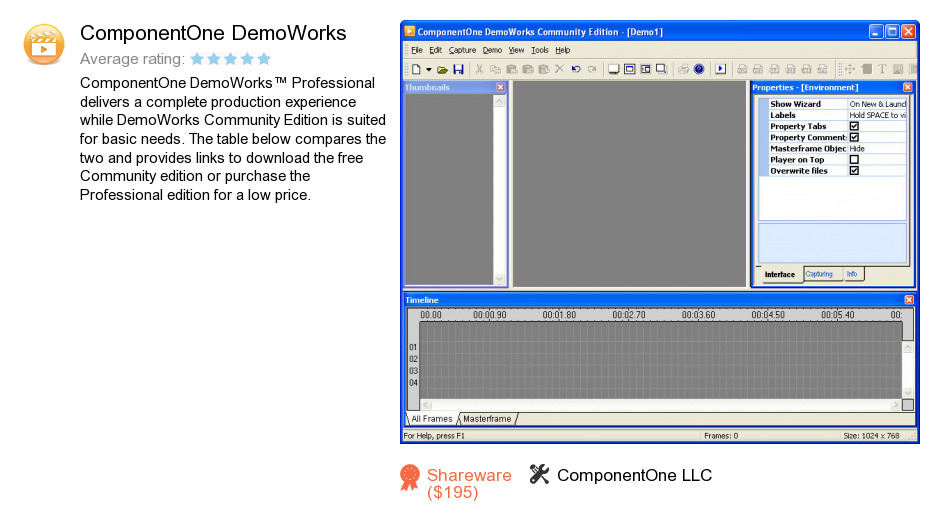Click the Cut scissors icon
The image size is (940, 528).
click(479, 70)
